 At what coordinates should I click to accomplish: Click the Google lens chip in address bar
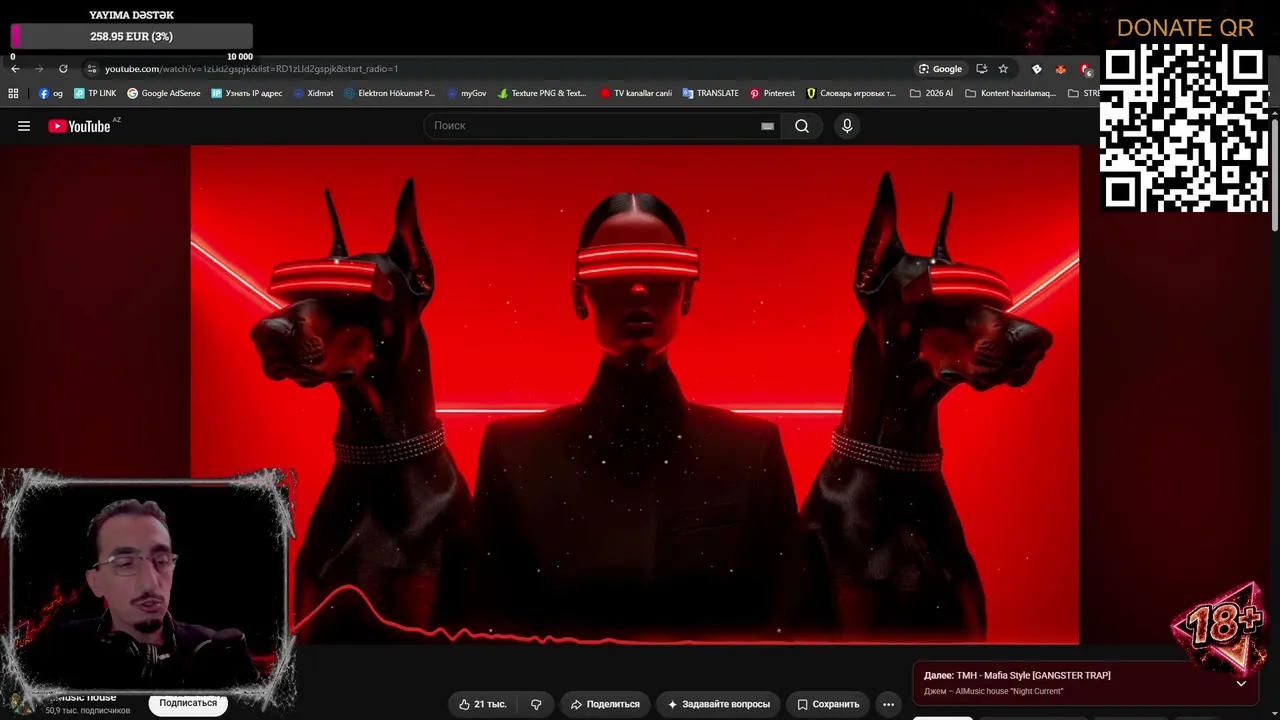pos(940,69)
